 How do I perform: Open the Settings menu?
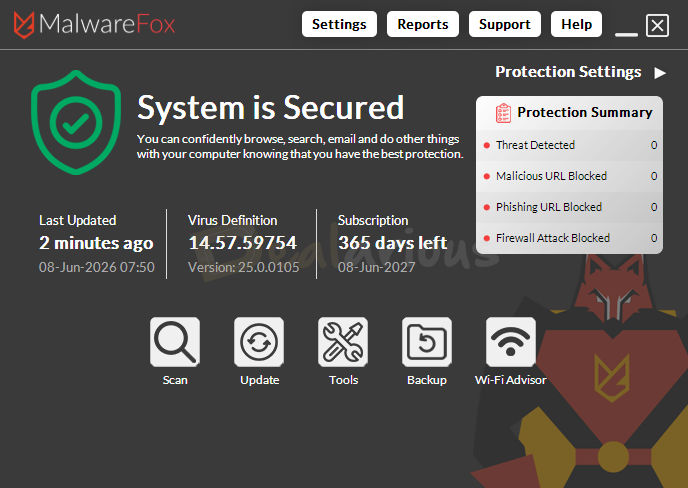pos(339,24)
